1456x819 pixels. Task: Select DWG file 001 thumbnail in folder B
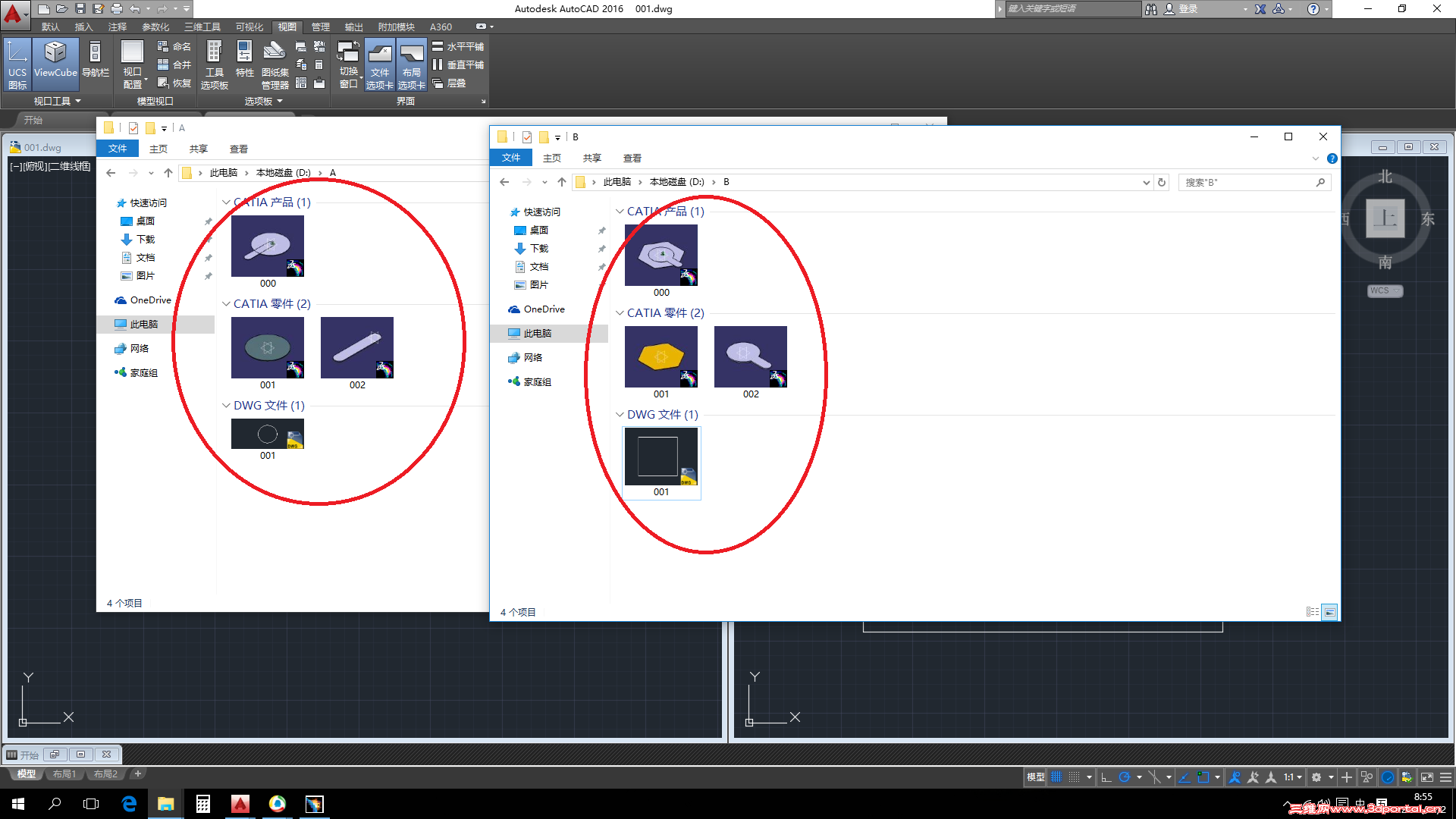661,457
